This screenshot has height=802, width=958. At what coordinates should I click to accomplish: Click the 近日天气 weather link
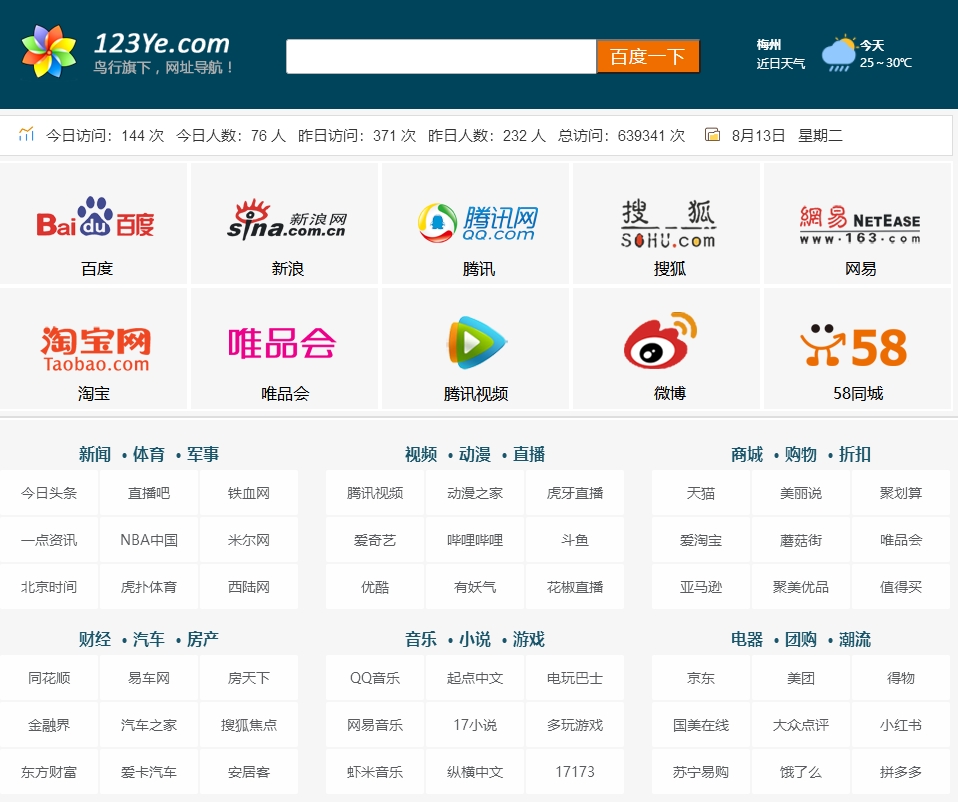point(780,63)
